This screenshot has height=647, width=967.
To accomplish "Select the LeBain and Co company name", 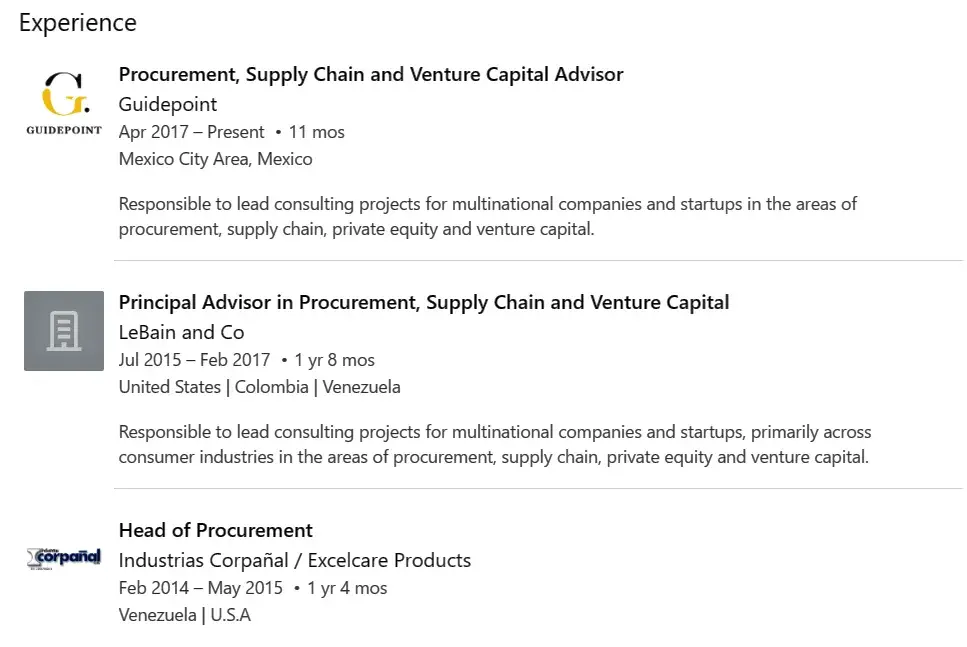I will point(181,332).
